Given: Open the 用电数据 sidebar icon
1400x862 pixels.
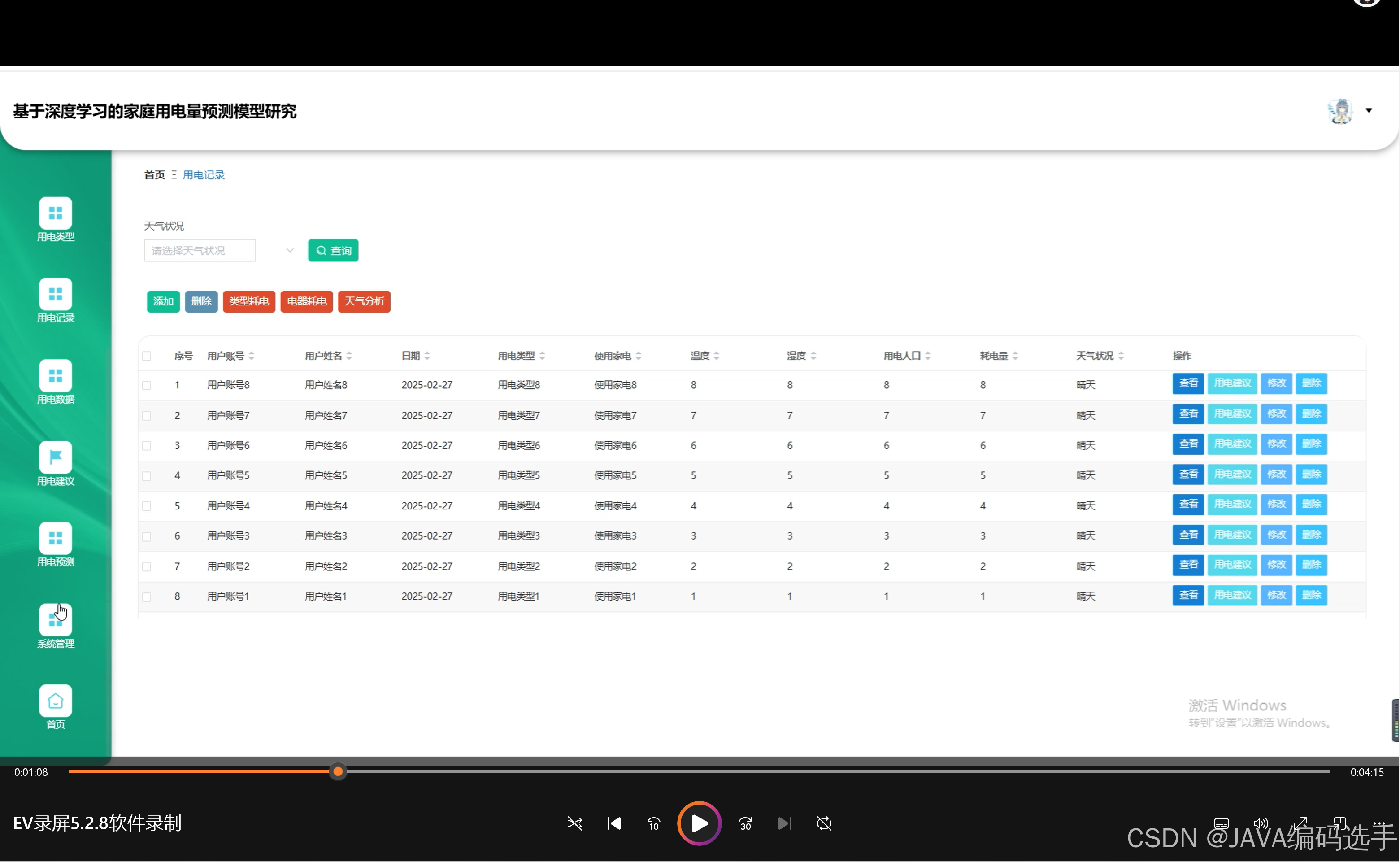Looking at the screenshot, I should (x=55, y=376).
